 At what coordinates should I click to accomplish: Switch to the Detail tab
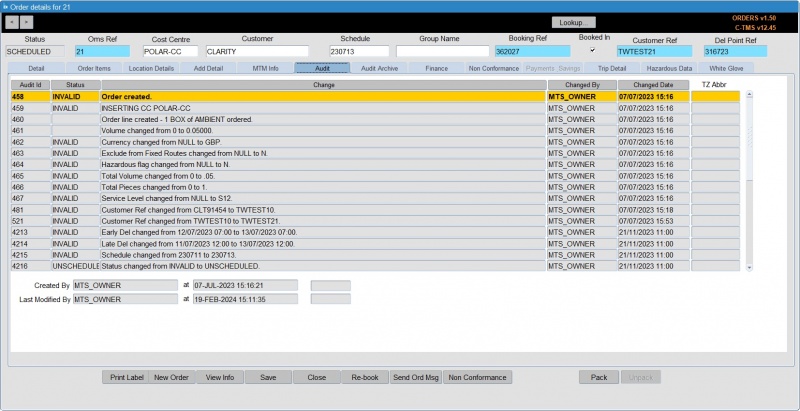(36, 68)
